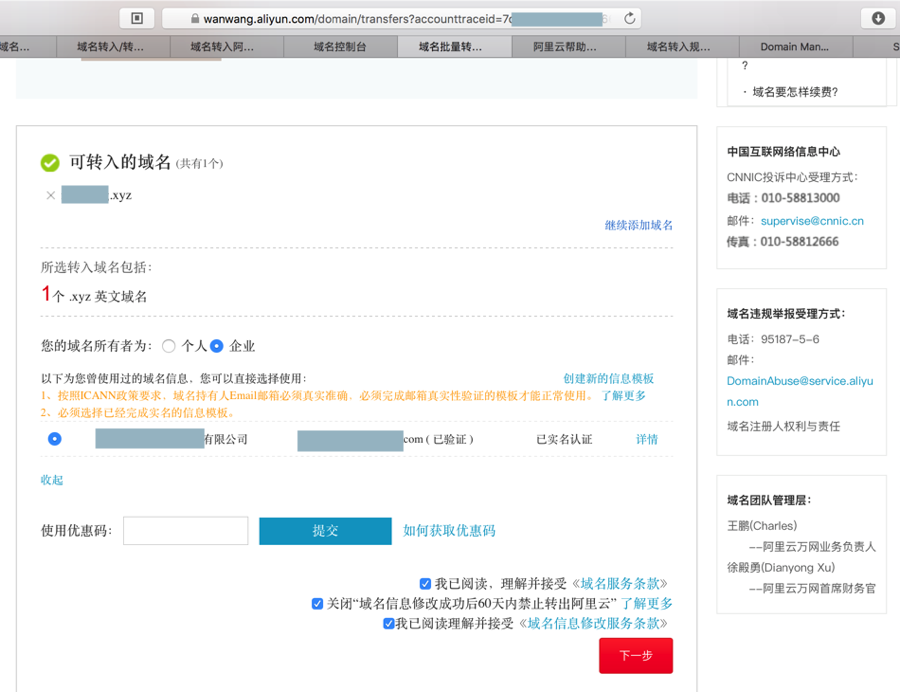Click 传真：010-58812666 text
Viewport: 900px width, 692px height.
(782, 242)
